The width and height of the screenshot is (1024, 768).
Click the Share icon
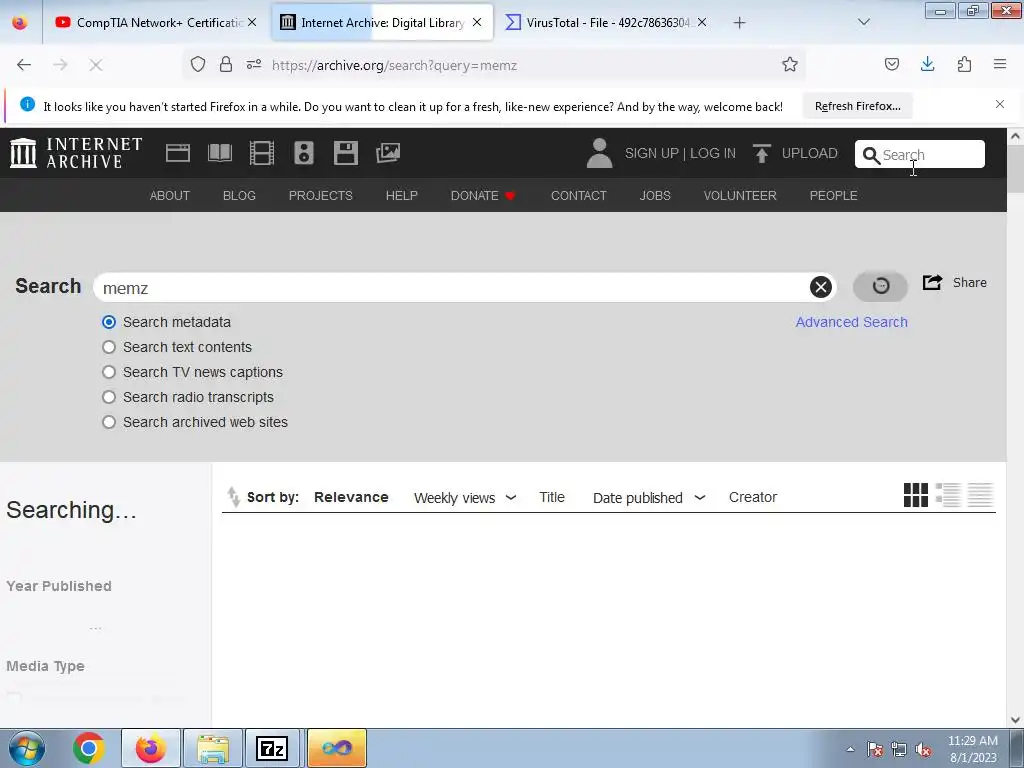coord(933,282)
